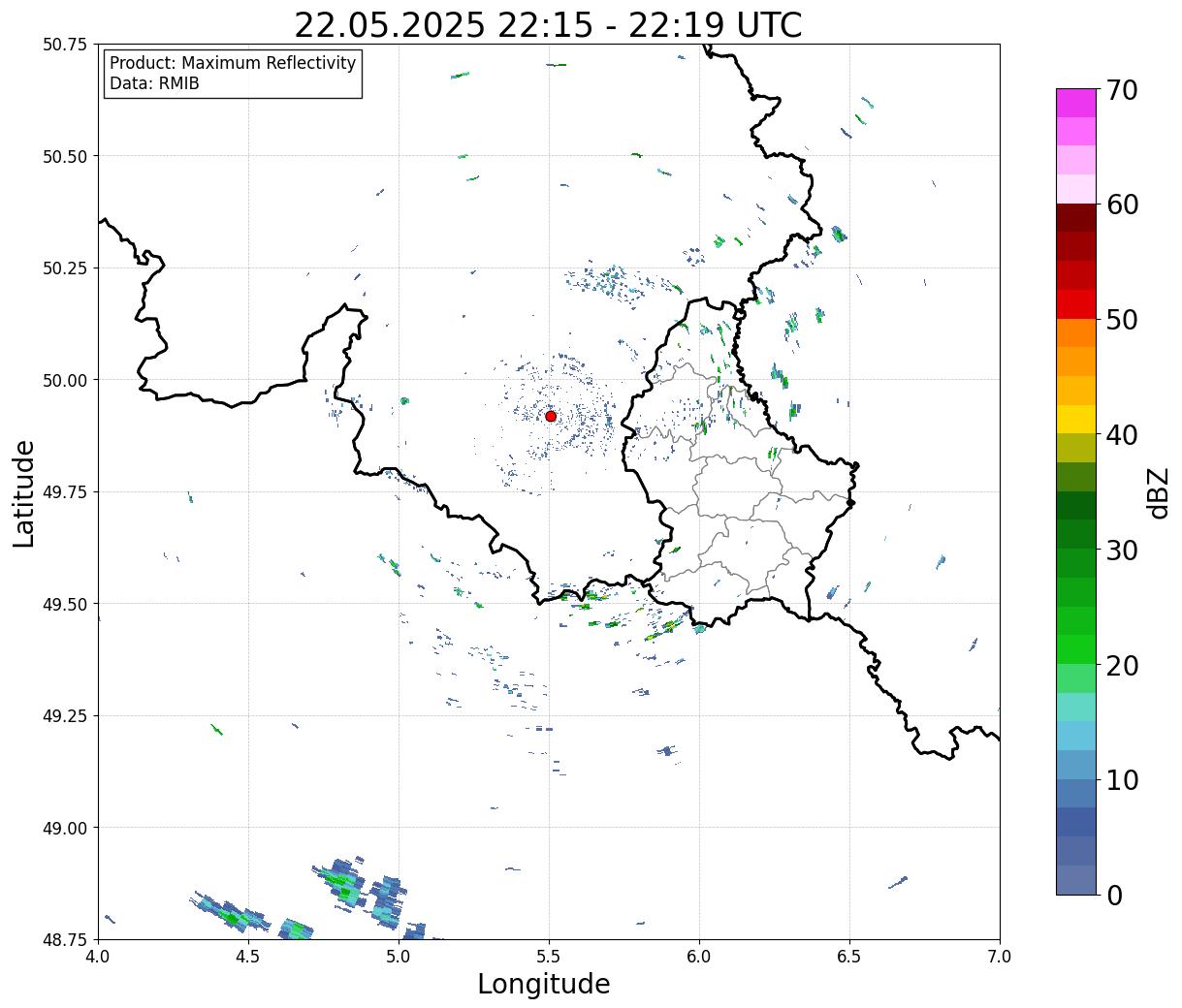Screen dimensions: 1182x1008
Task: Click latitude tick label 49.25
Action: pos(64,716)
